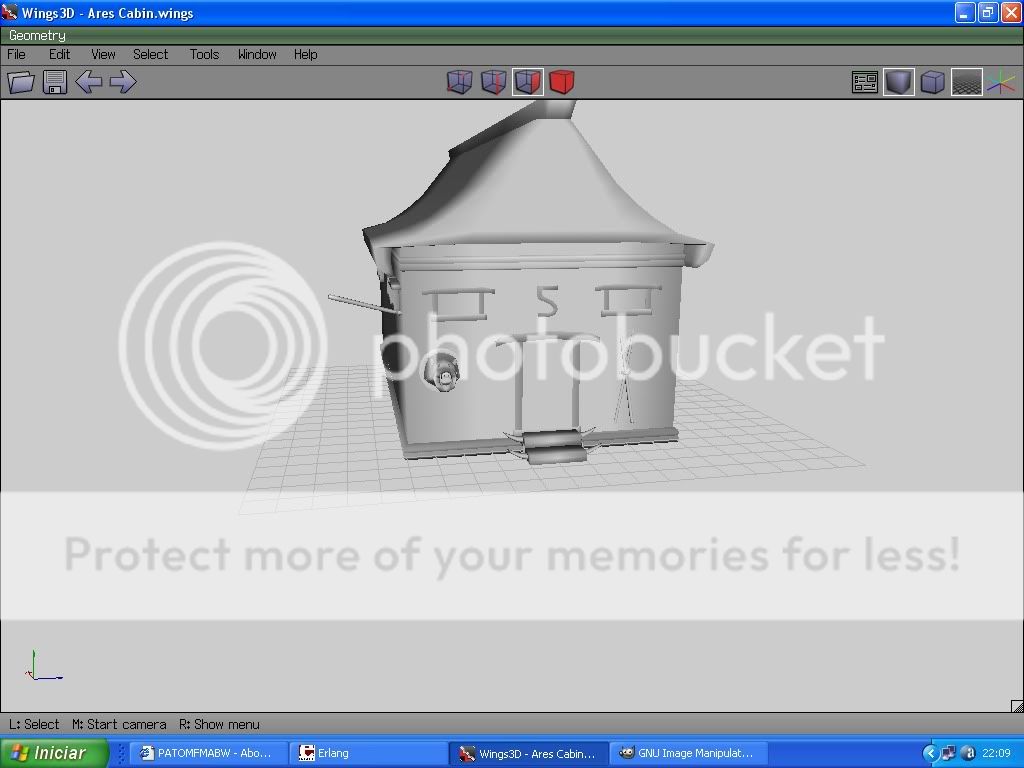The width and height of the screenshot is (1024, 768).
Task: Toggle the colored axes display icon
Action: click(1000, 82)
